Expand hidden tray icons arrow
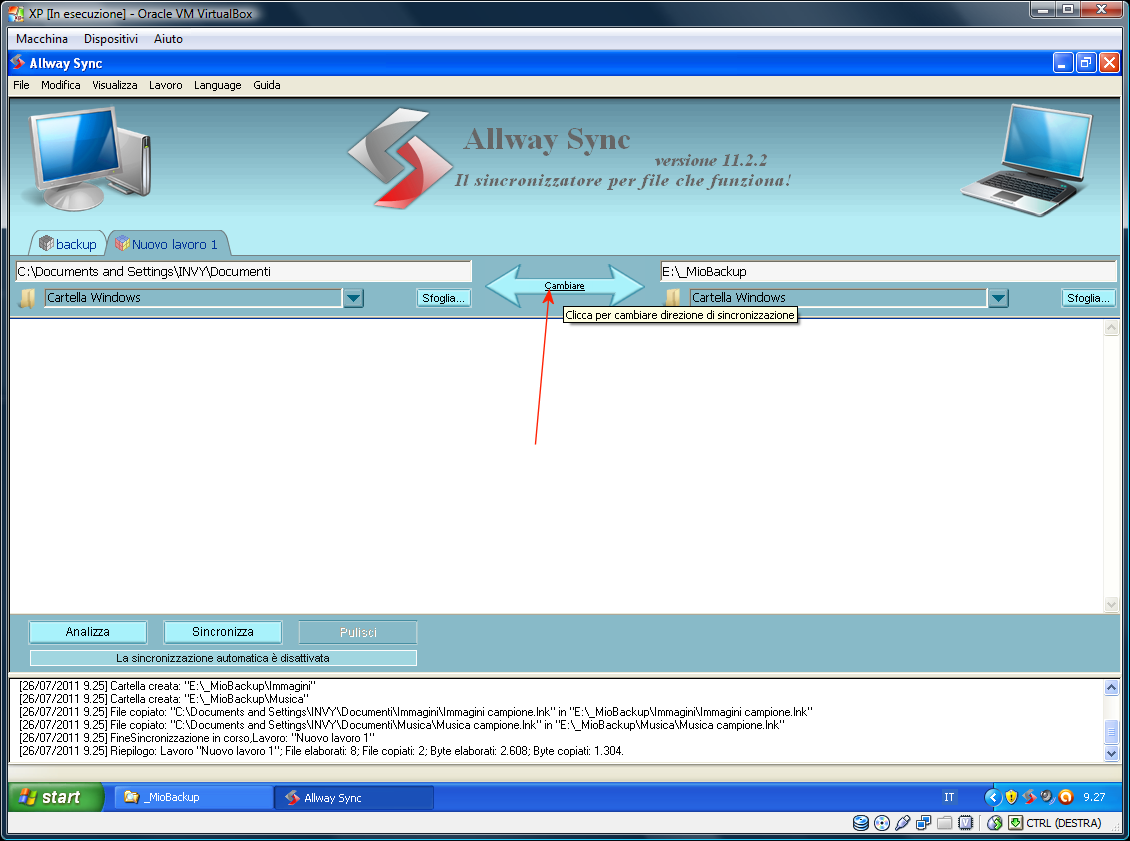This screenshot has height=841, width=1130. coord(992,797)
